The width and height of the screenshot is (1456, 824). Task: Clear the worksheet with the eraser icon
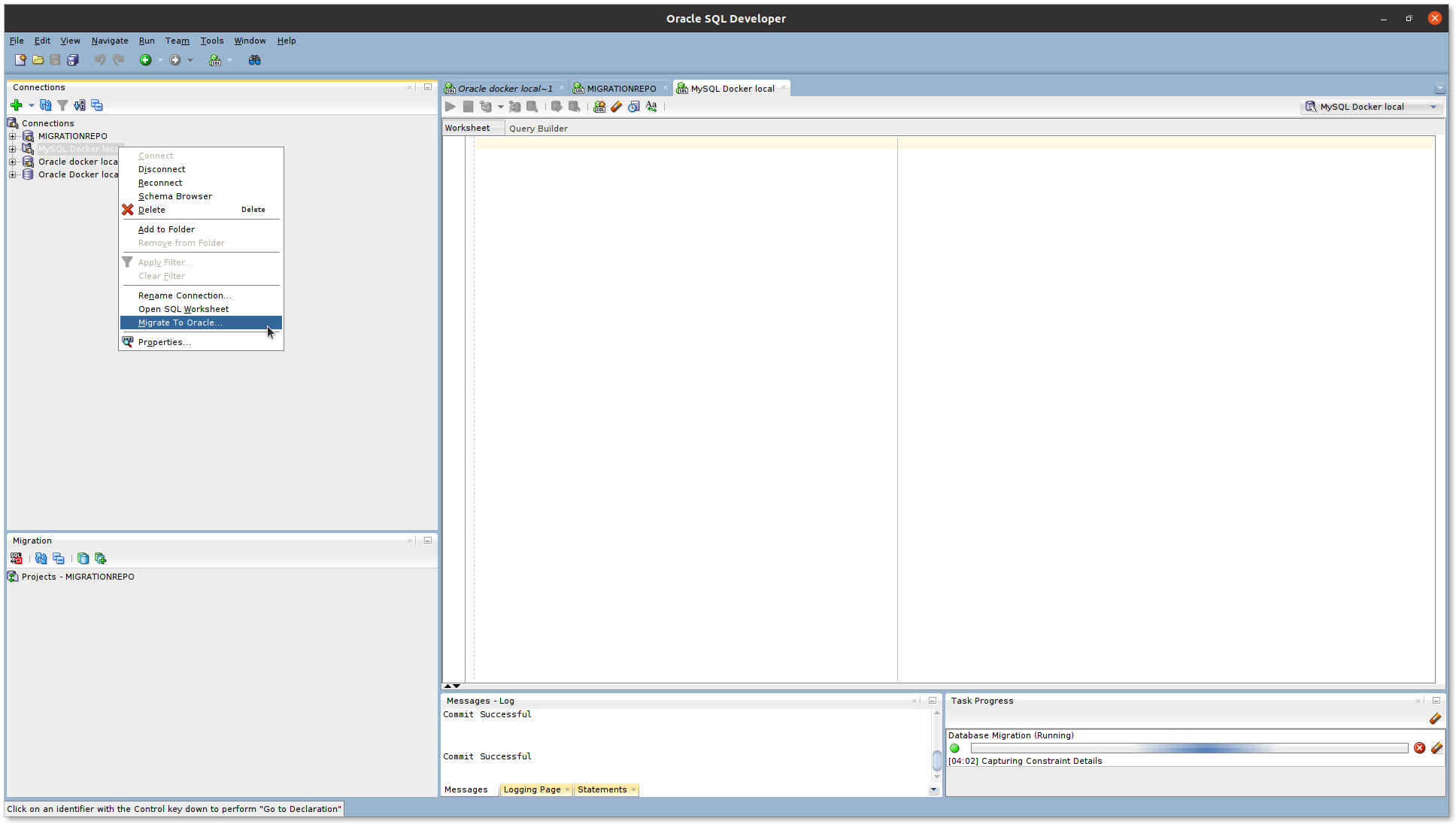tap(617, 106)
